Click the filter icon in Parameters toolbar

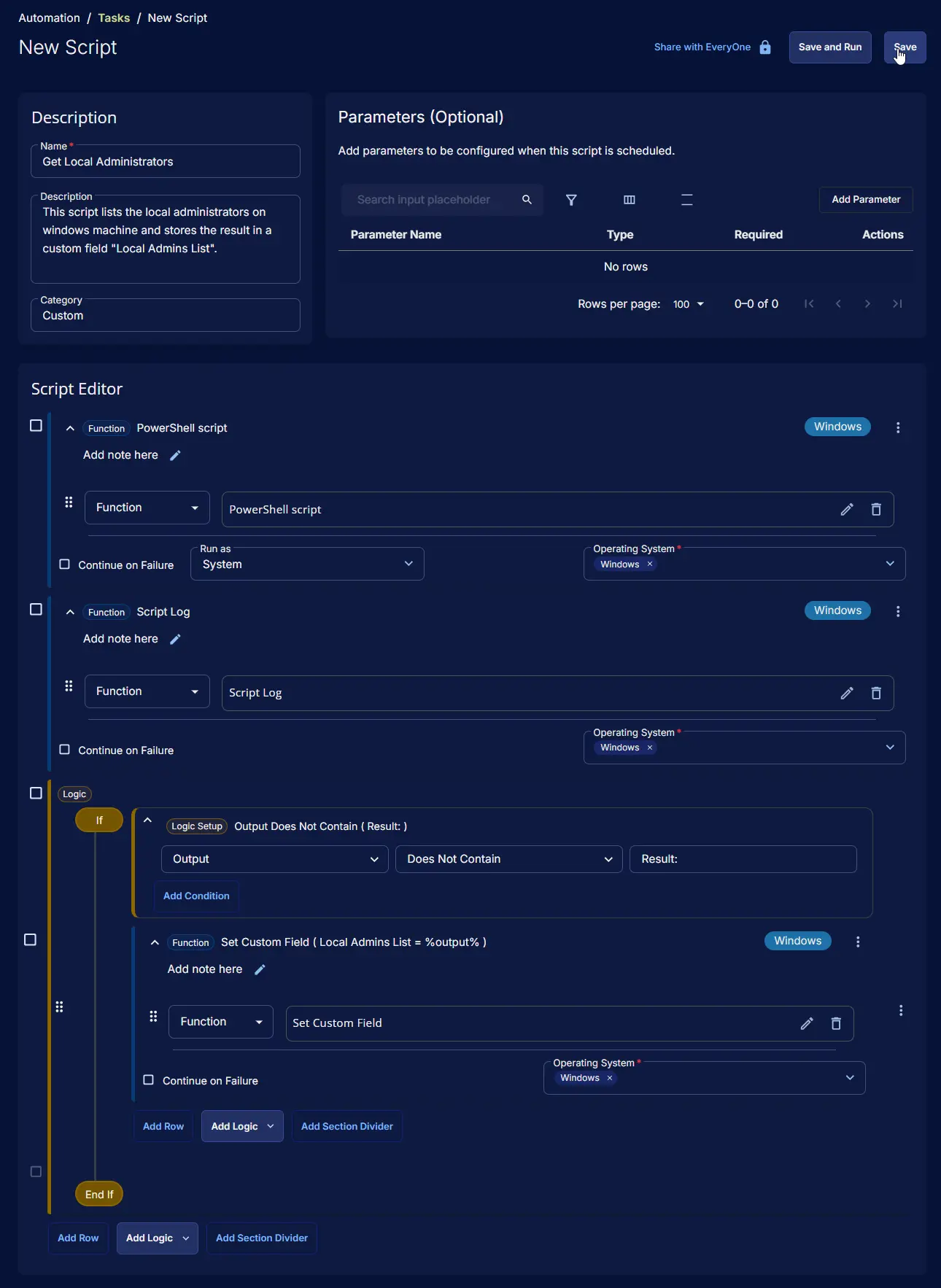click(x=571, y=200)
